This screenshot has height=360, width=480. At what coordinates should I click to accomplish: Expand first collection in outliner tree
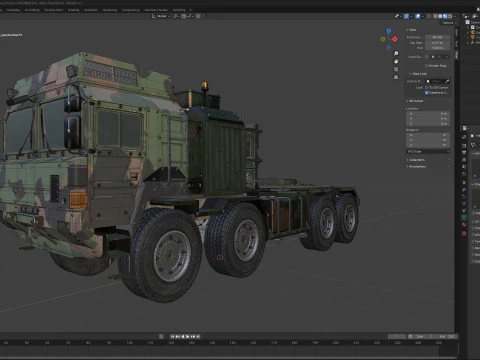[467, 27]
